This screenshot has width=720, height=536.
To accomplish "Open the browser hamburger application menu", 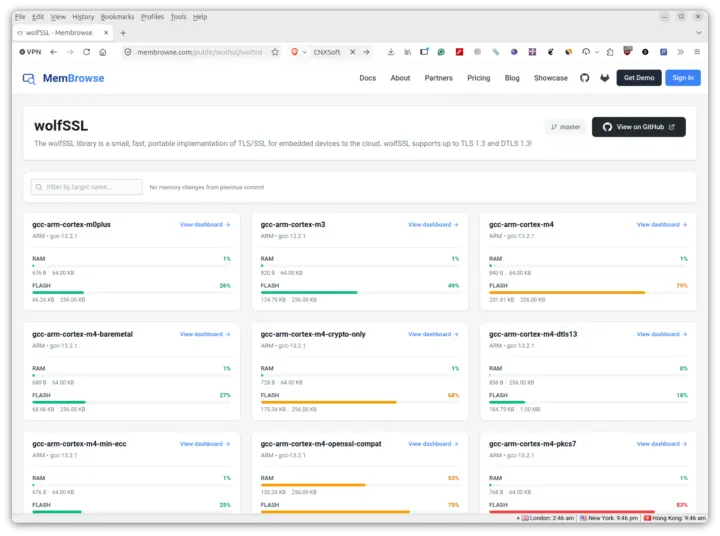I will pos(697,52).
